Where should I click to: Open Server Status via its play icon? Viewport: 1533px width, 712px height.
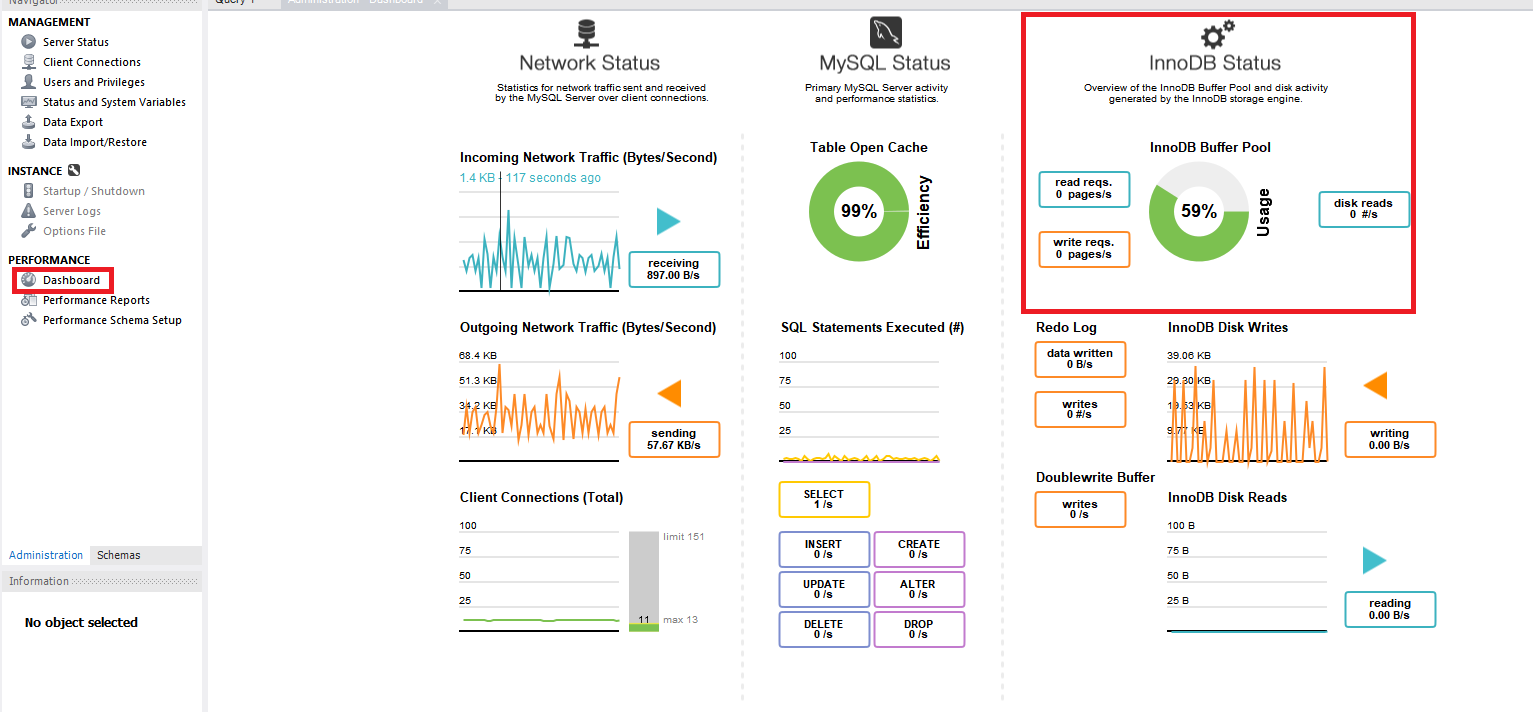pyautogui.click(x=29, y=42)
